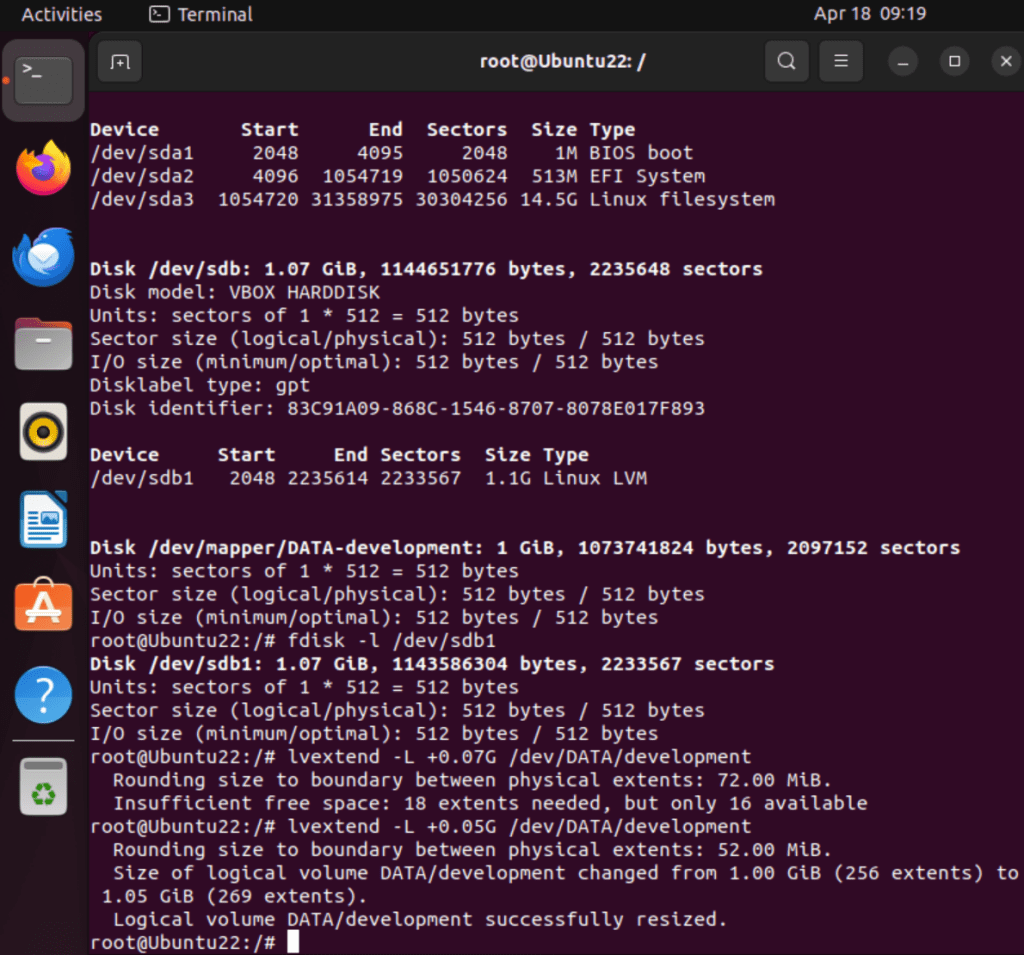Viewport: 1024px width, 955px height.
Task: Open LibreOffice Writer from the dock
Action: 43,520
